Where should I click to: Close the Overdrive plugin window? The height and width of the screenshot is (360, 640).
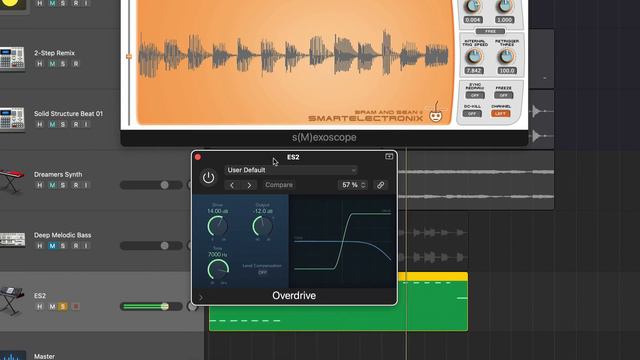click(198, 157)
